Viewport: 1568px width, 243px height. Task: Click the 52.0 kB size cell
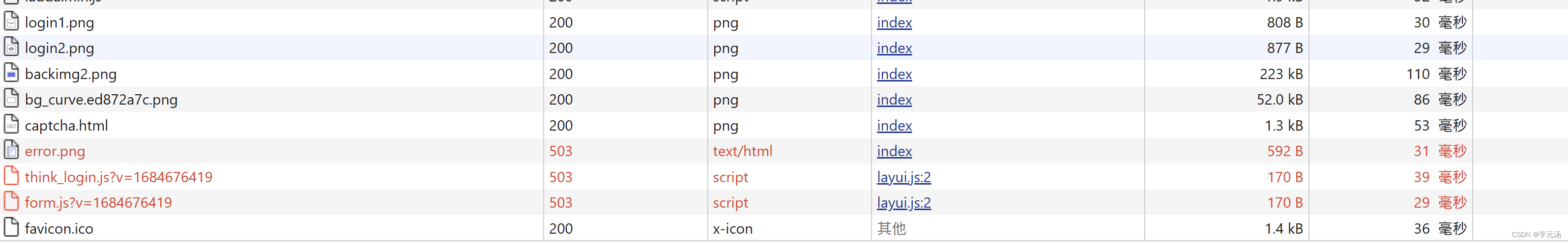tap(1280, 100)
